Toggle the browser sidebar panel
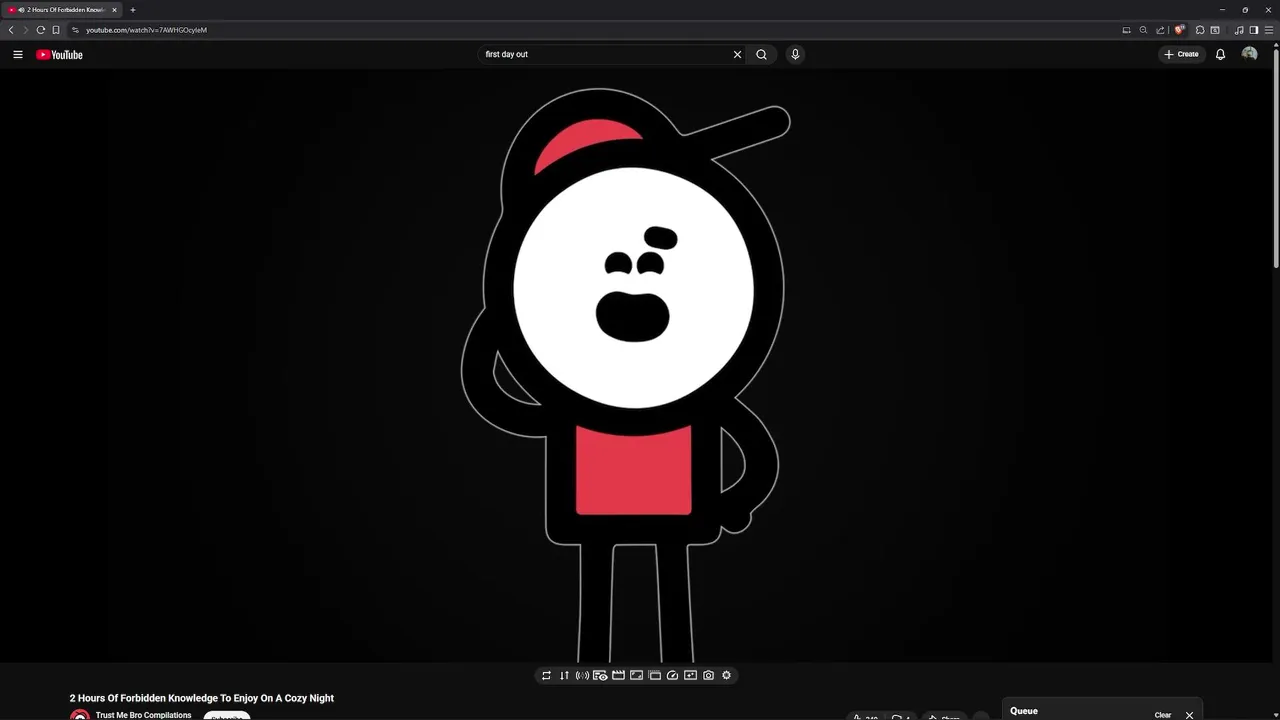This screenshot has height=720, width=1280. (x=1254, y=30)
